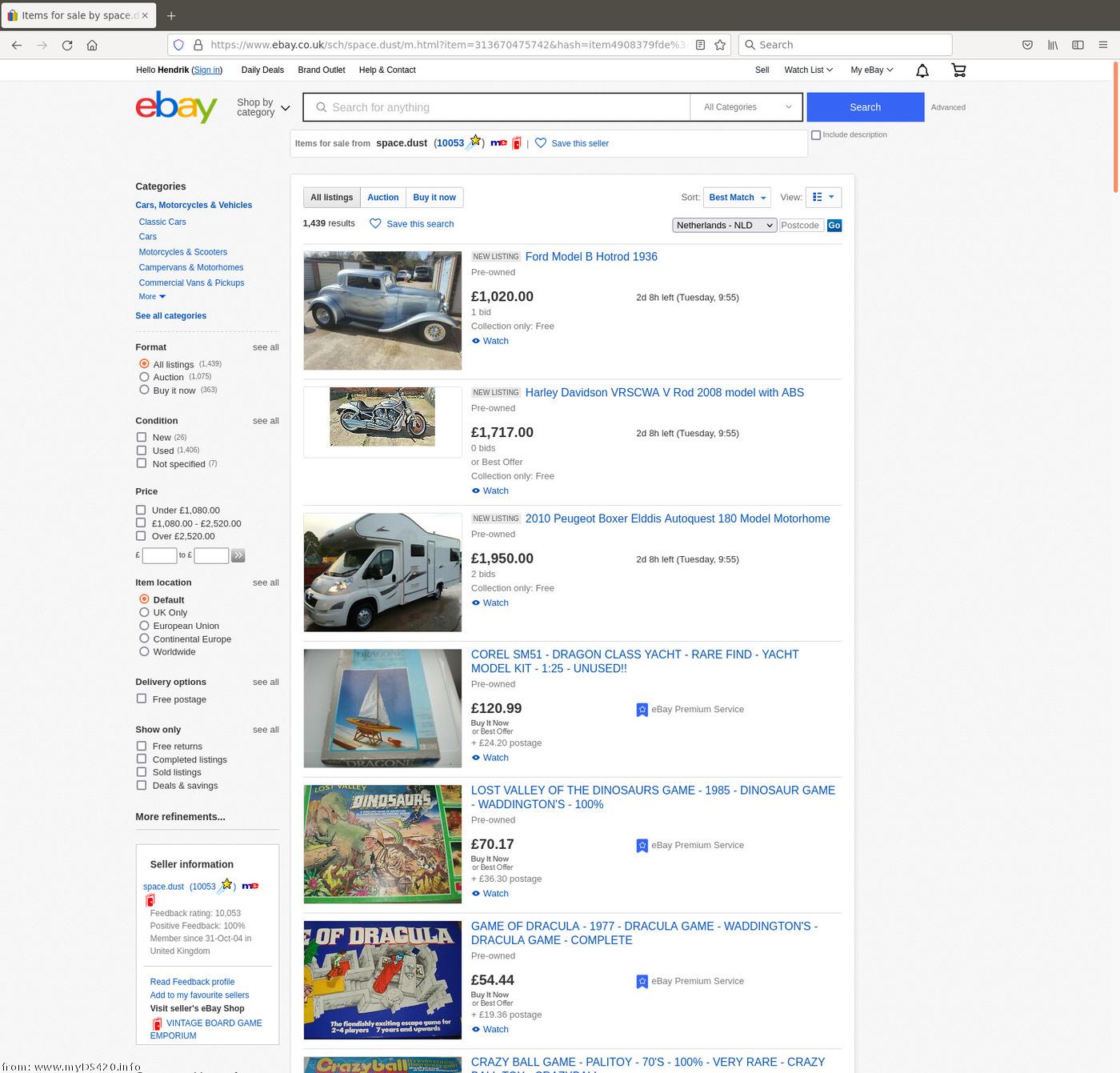Open Daily Deals in top menu
This screenshot has width=1120, height=1073.
(262, 70)
